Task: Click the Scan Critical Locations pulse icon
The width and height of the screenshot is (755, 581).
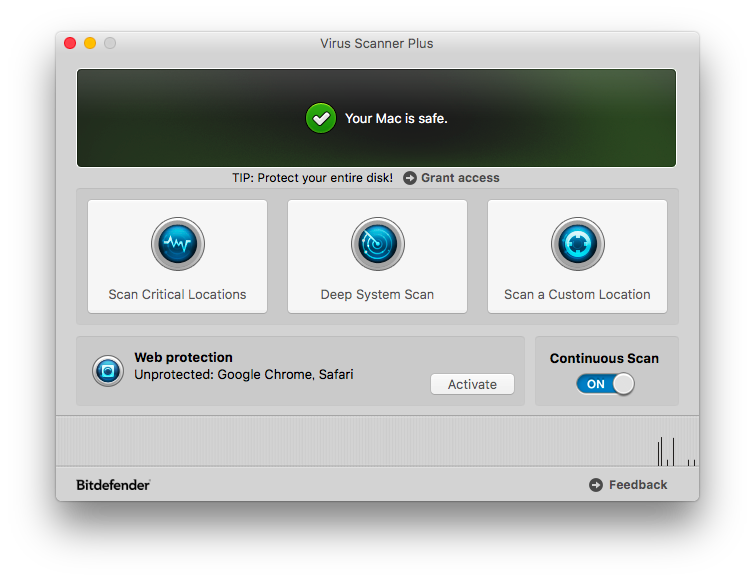Action: (x=178, y=244)
